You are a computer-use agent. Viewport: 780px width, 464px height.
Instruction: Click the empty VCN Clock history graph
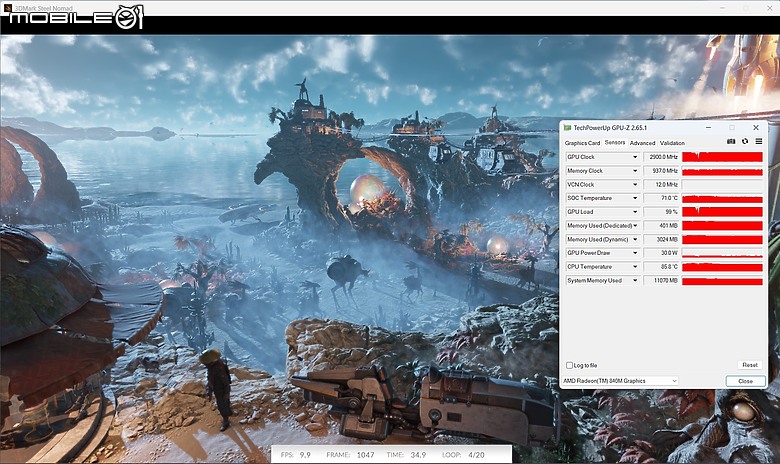(x=722, y=185)
